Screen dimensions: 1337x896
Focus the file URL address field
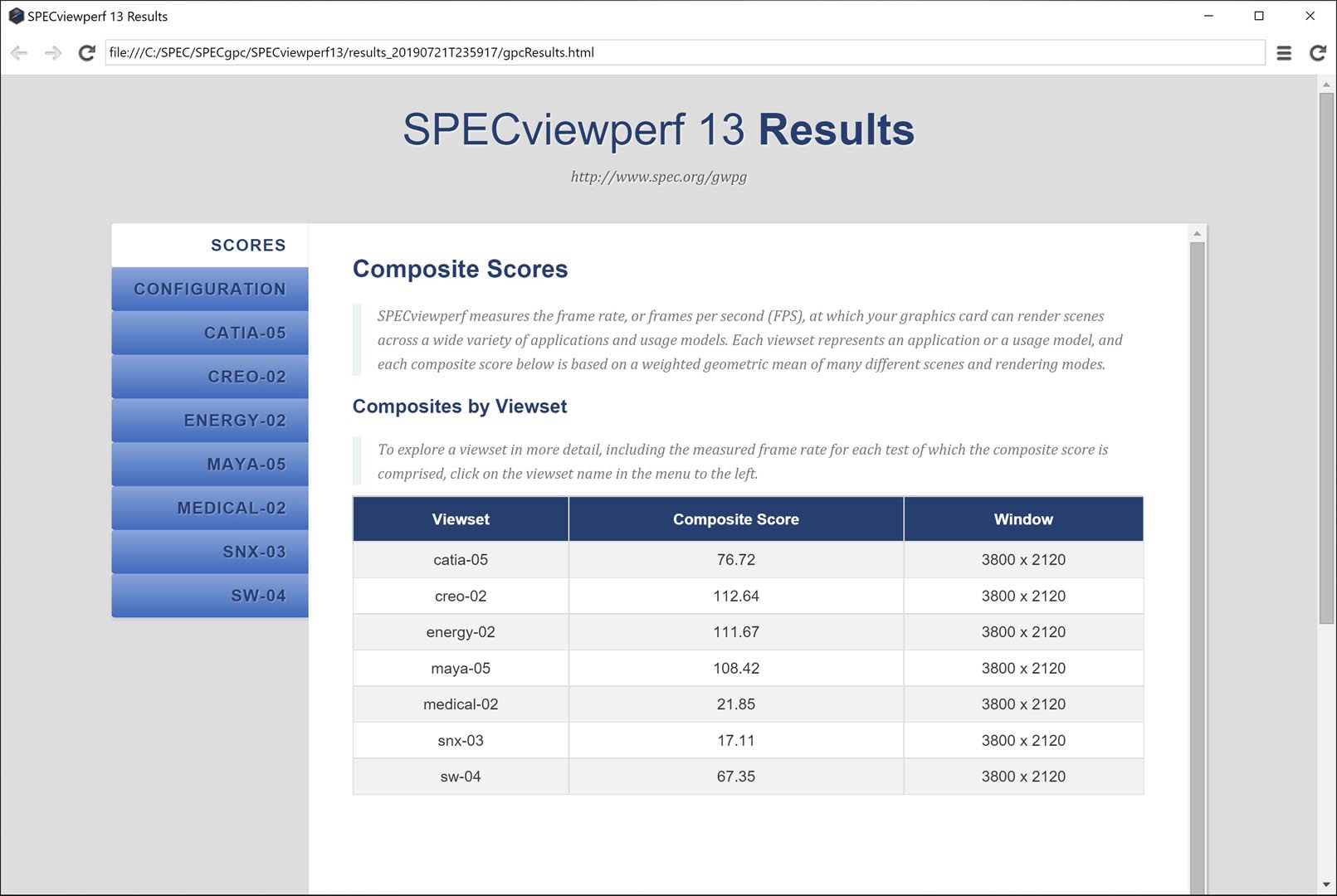click(685, 52)
